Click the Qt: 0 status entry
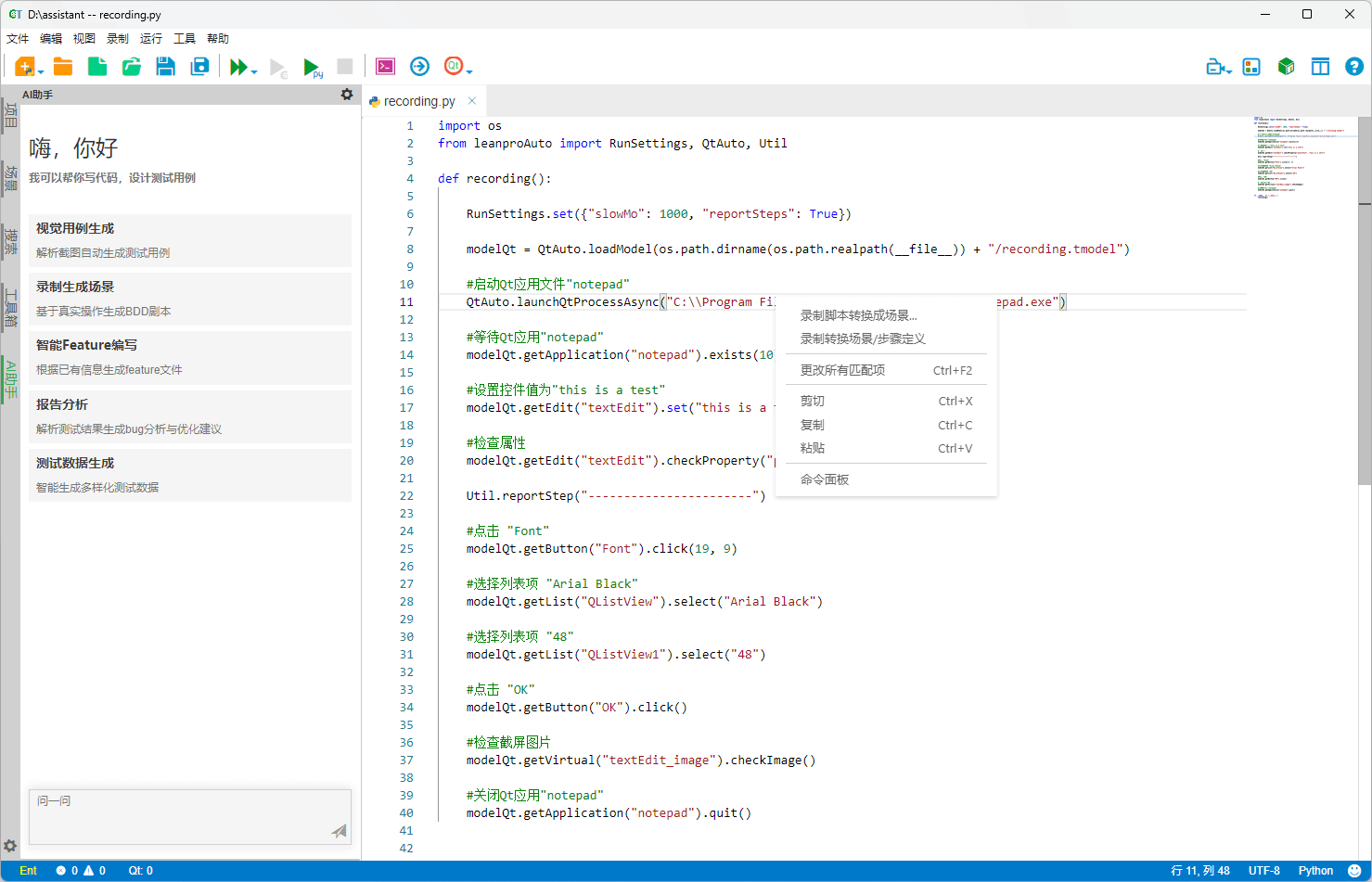Viewport: 1372px width, 882px height. [141, 871]
